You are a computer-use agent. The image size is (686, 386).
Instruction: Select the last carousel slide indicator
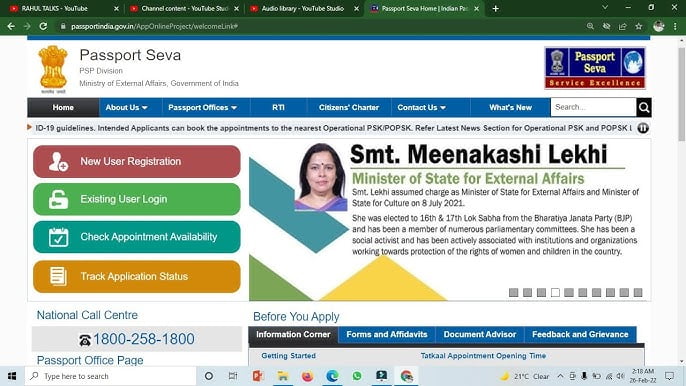click(x=638, y=292)
